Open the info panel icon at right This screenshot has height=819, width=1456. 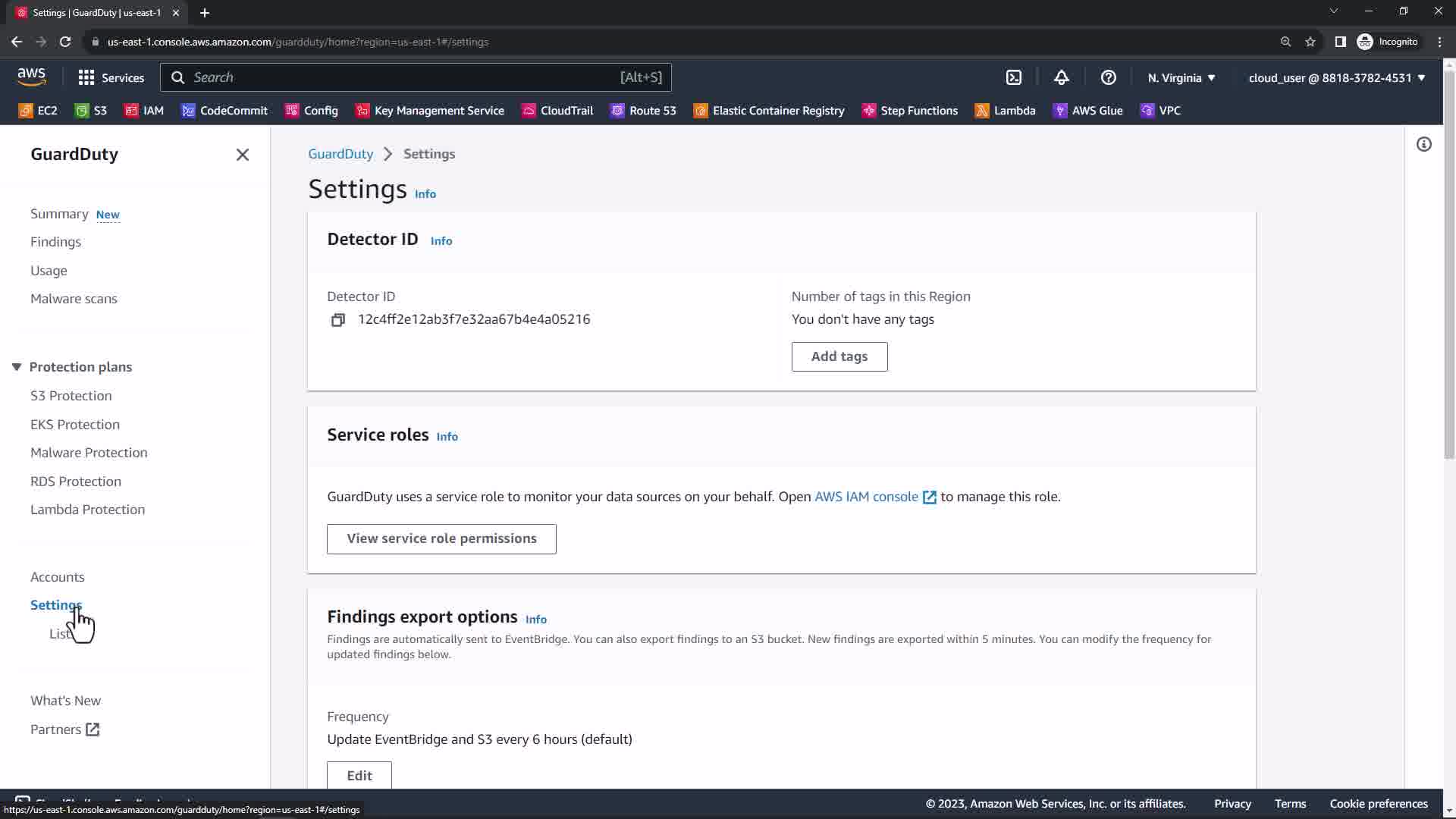1423,144
